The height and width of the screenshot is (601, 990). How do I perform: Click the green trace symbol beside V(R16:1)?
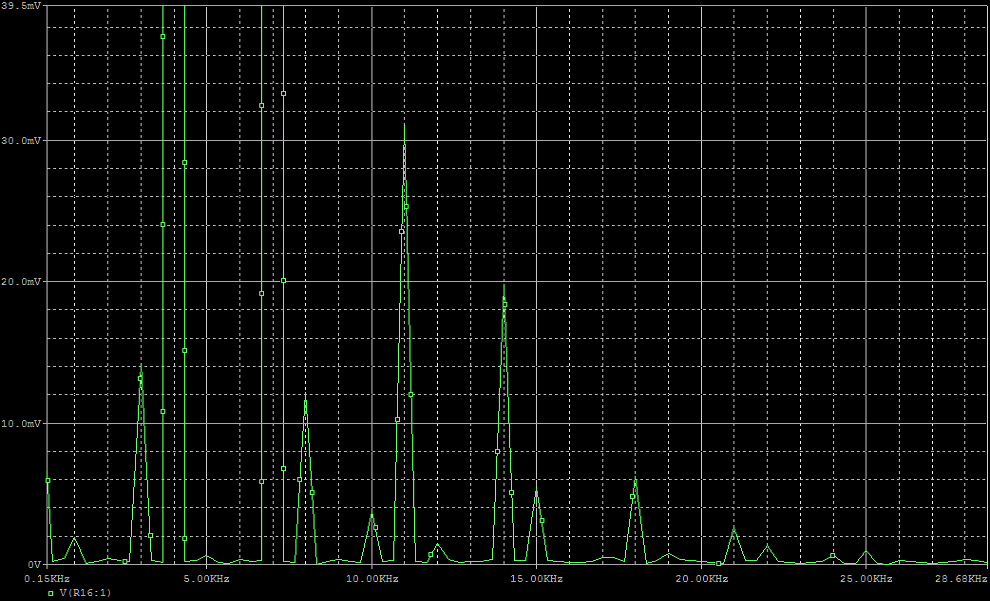51,593
